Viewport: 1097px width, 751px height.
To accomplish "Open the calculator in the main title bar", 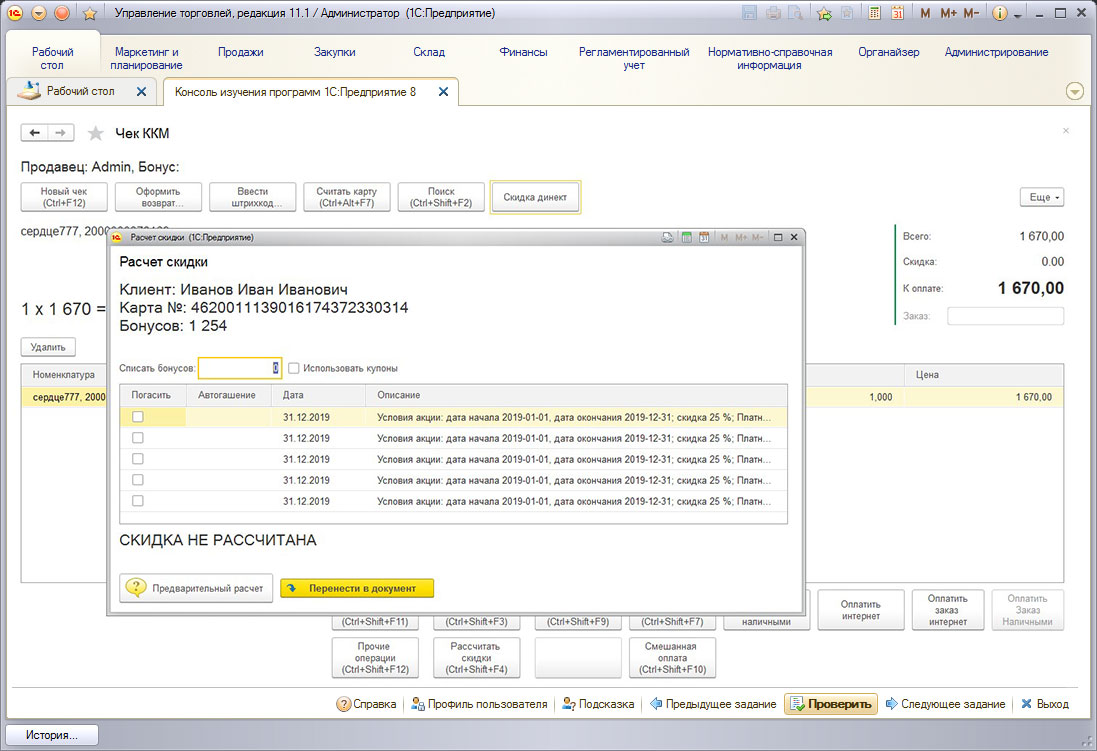I will [875, 14].
